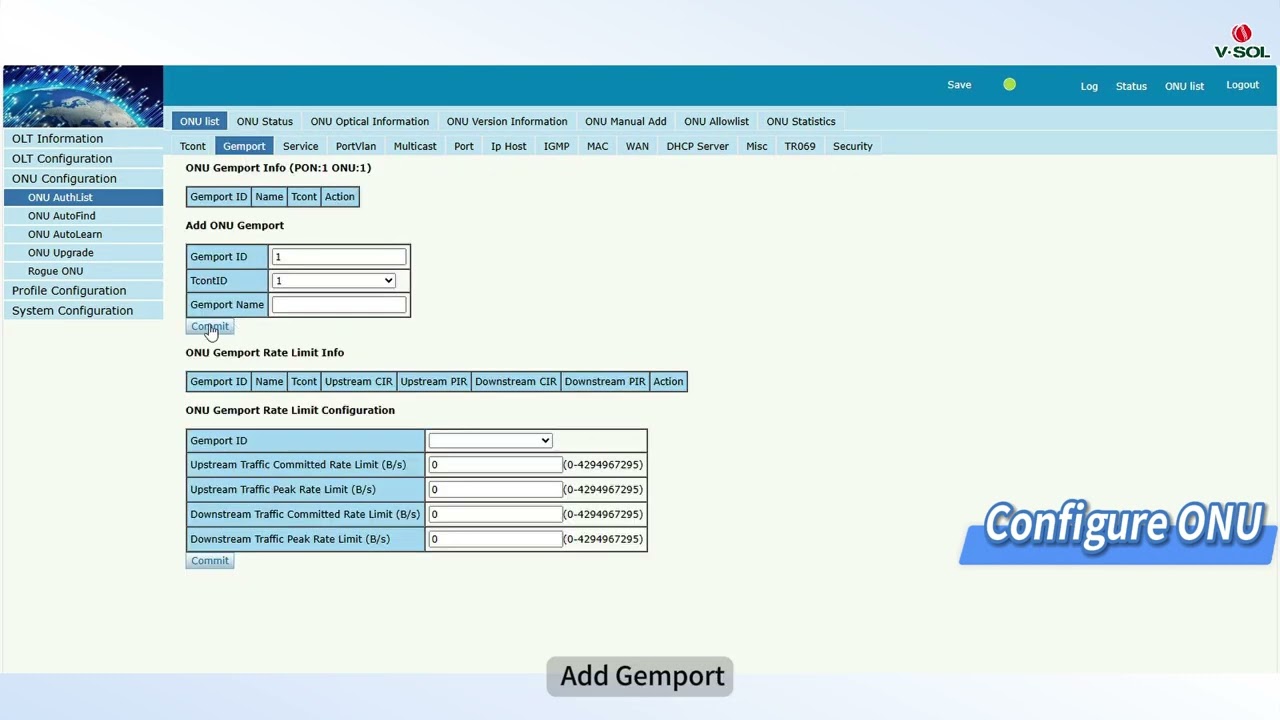Open the Port sub-tab
This screenshot has width=1280, height=720.
(464, 146)
